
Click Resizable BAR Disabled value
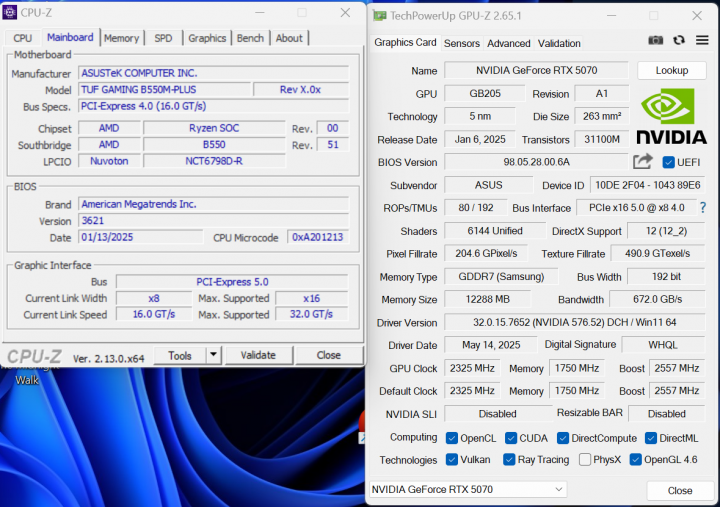(x=666, y=414)
